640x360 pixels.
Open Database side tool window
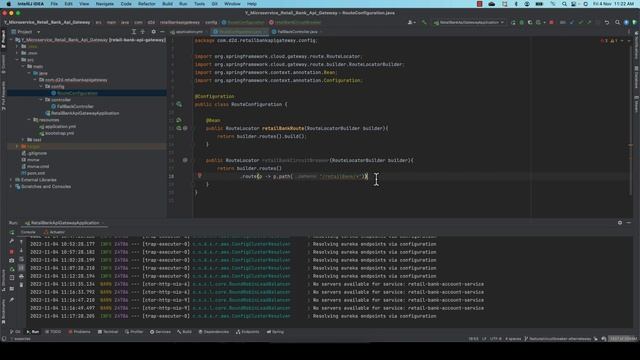tap(636, 77)
